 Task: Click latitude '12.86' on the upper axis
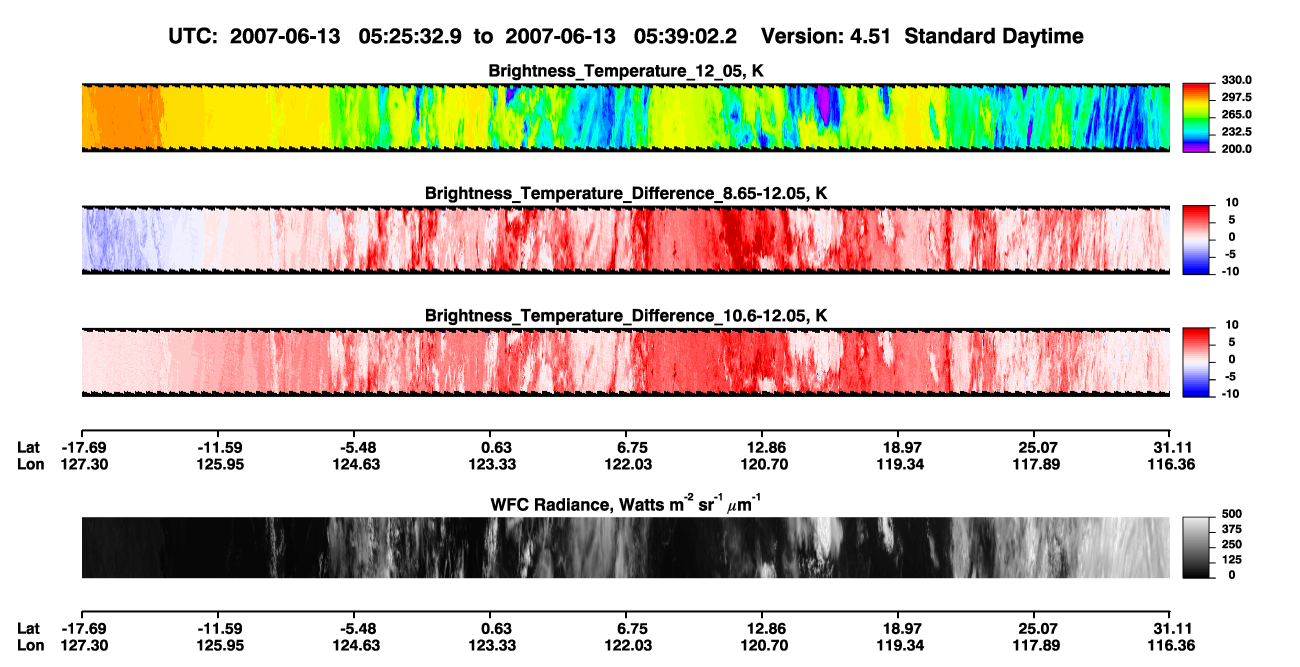[x=763, y=447]
